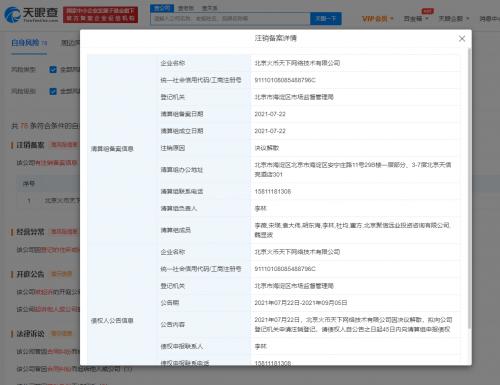Click the 公告期 field label
This screenshot has width=500, height=385.
click(170, 303)
